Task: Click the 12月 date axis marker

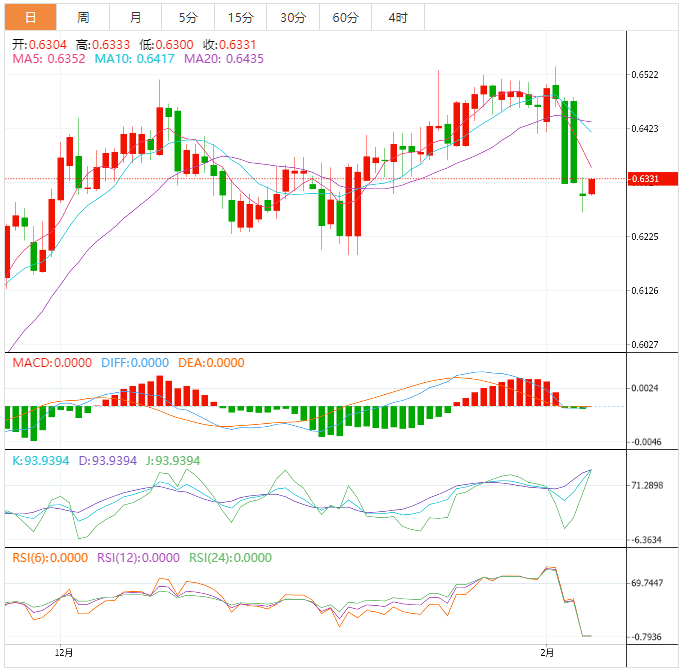Action: (x=63, y=652)
